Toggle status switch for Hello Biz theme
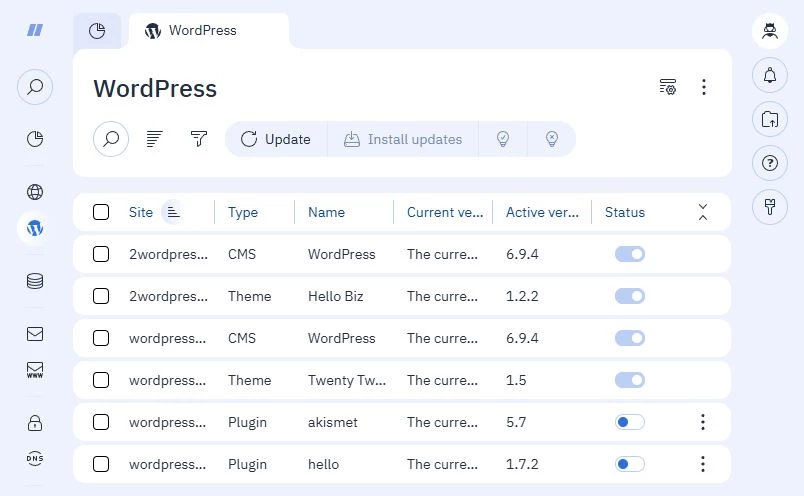The image size is (804, 496). click(630, 296)
